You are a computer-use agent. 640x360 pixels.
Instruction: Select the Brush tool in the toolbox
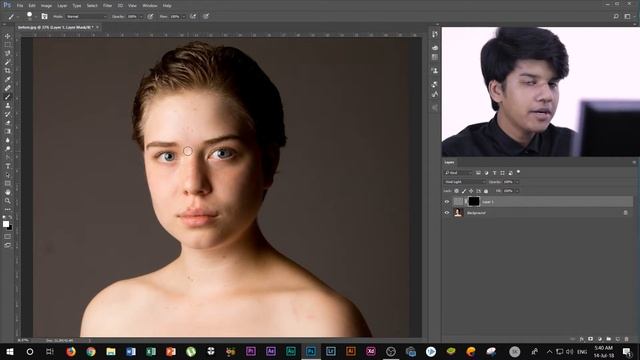tap(7, 97)
